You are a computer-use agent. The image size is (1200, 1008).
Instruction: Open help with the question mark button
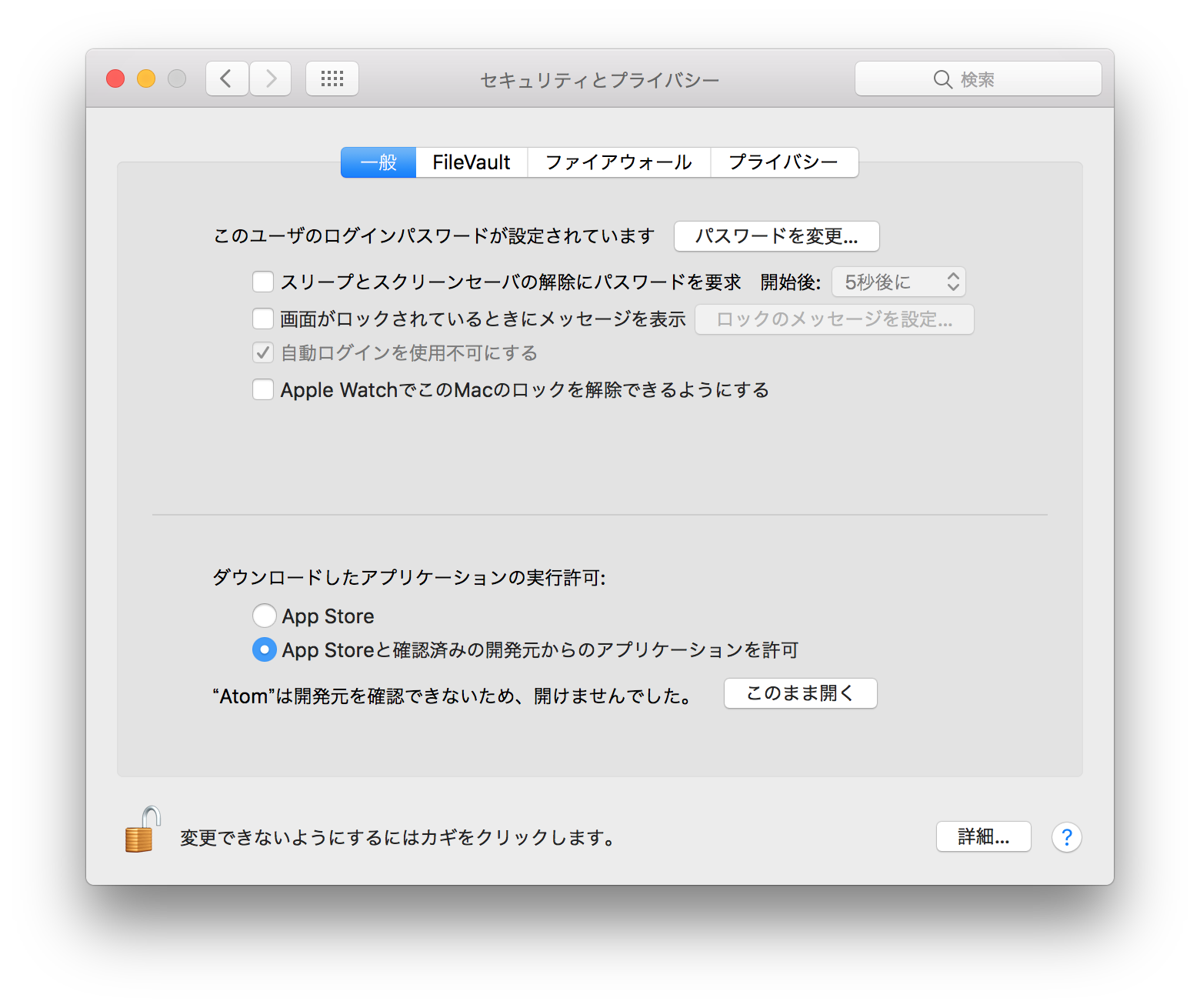click(x=1066, y=837)
